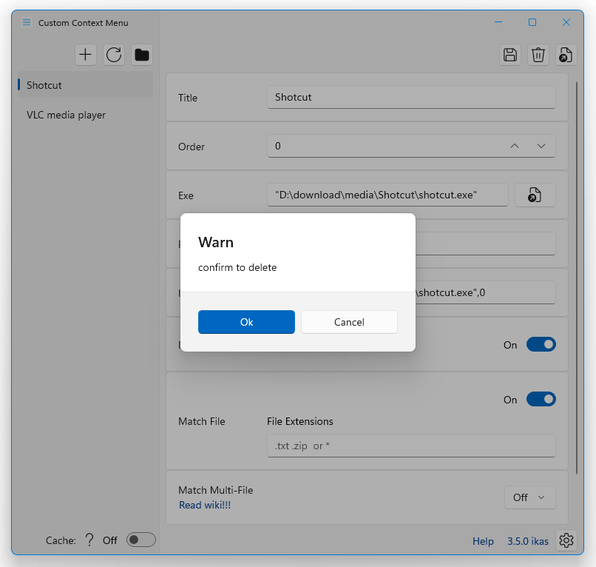This screenshot has width=596, height=567.
Task: Refresh the menu list
Action: pyautogui.click(x=114, y=55)
